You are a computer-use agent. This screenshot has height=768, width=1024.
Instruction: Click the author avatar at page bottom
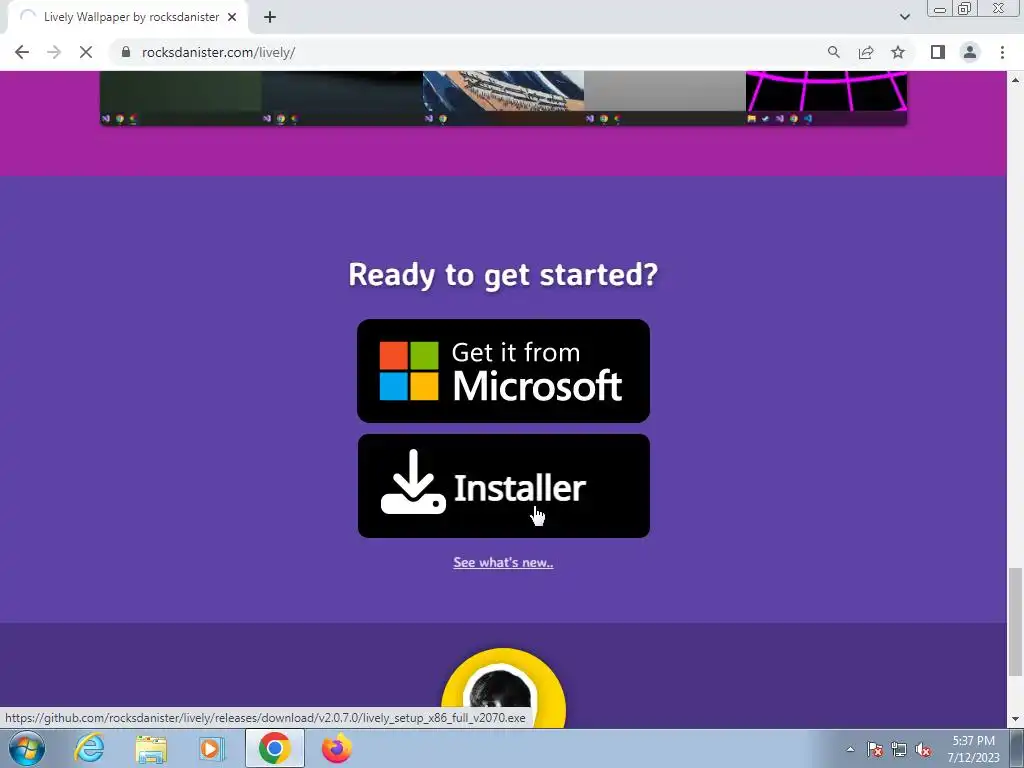pyautogui.click(x=504, y=689)
